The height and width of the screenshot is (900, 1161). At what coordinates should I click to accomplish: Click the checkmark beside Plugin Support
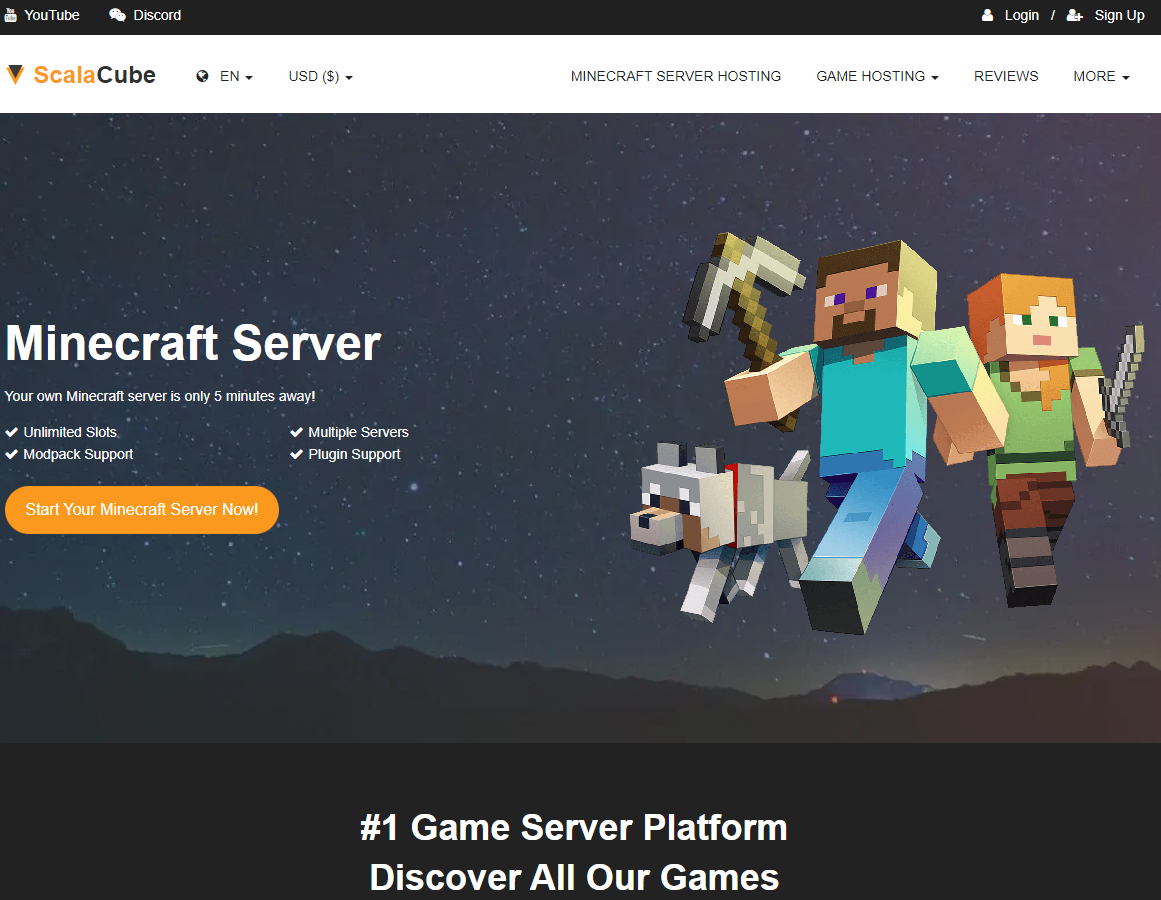(x=296, y=454)
